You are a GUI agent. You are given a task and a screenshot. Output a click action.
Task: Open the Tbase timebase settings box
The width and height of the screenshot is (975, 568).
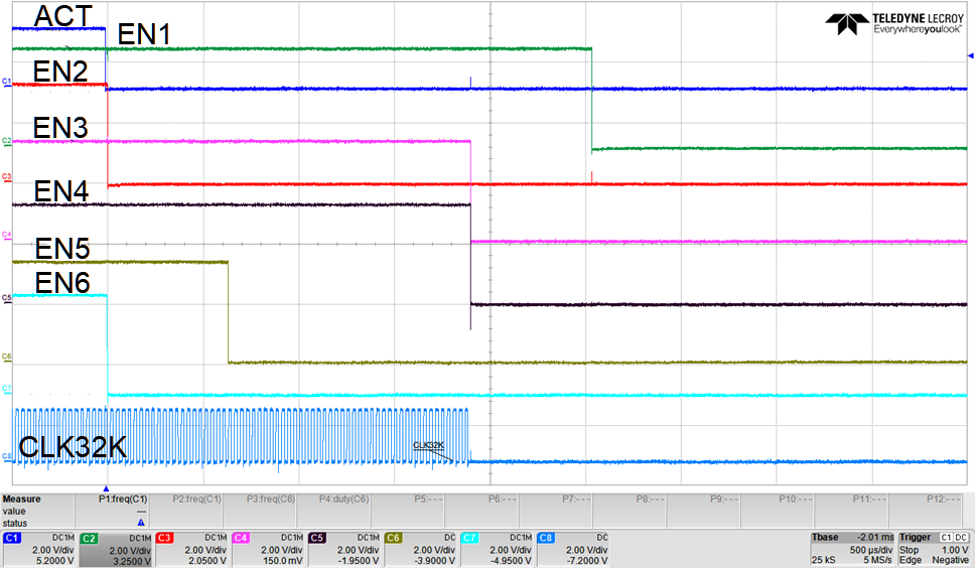click(x=851, y=549)
